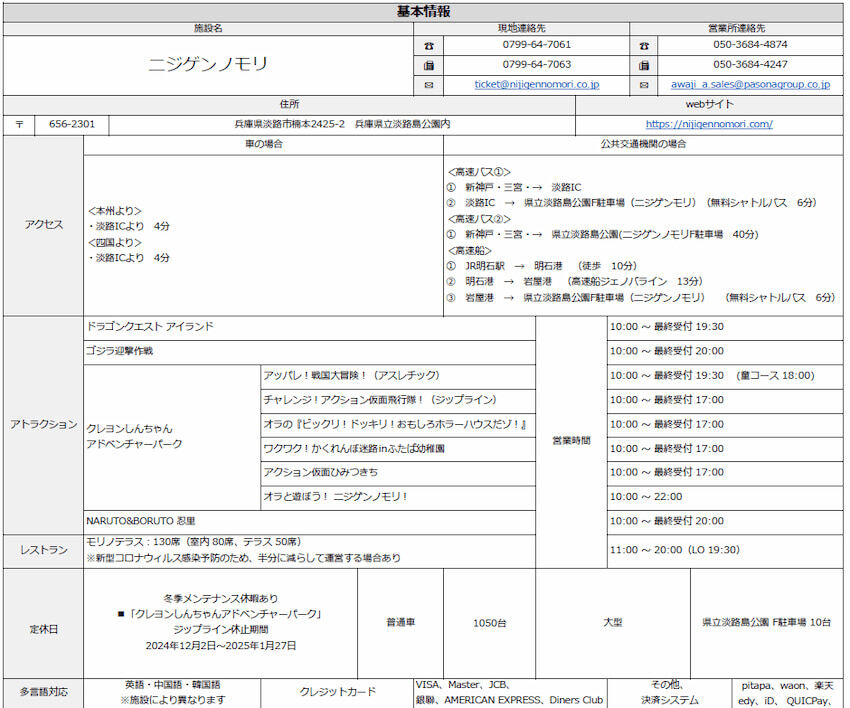Click the sales office telephone icon
The image size is (850, 708).
tap(643, 46)
